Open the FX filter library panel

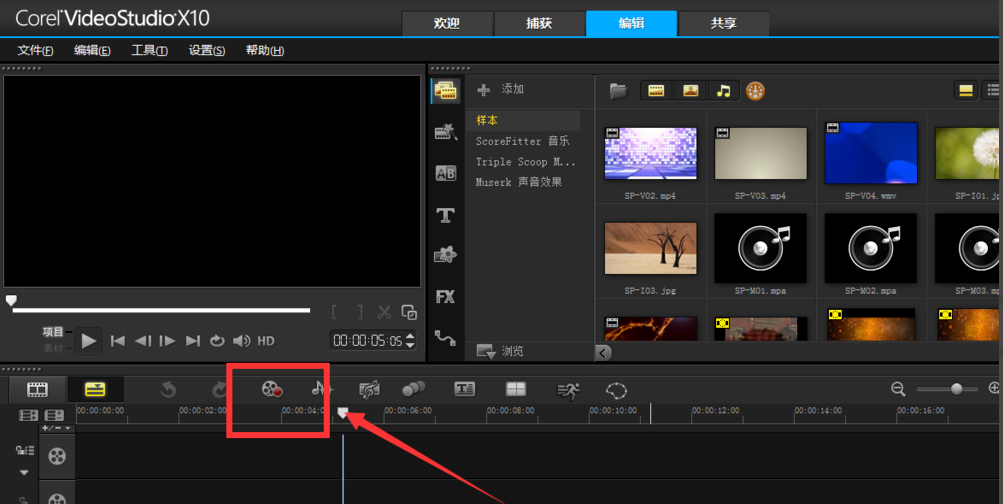click(445, 297)
